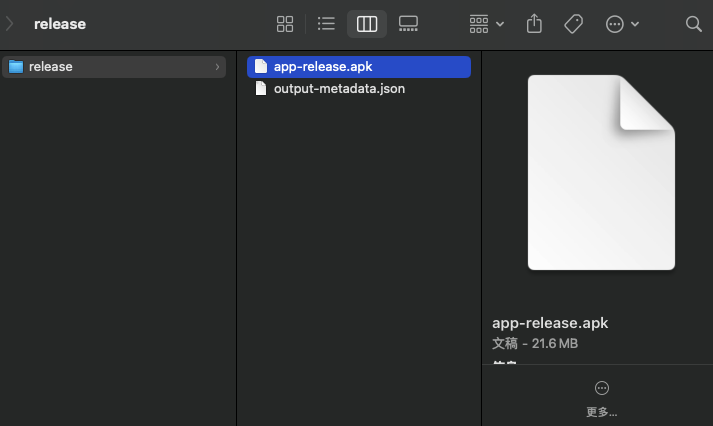Select the output-metadata.json file
Image resolution: width=713 pixels, height=426 pixels.
359,89
